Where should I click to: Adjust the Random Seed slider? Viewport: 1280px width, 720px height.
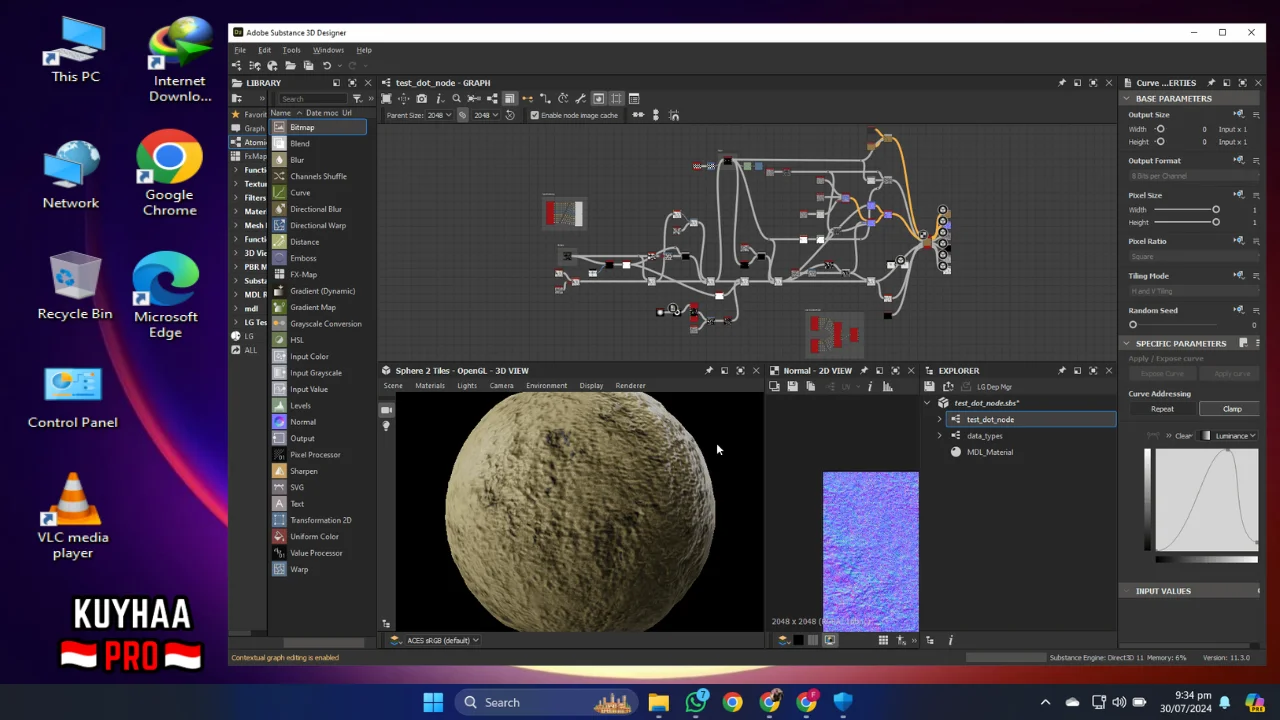click(x=1176, y=325)
